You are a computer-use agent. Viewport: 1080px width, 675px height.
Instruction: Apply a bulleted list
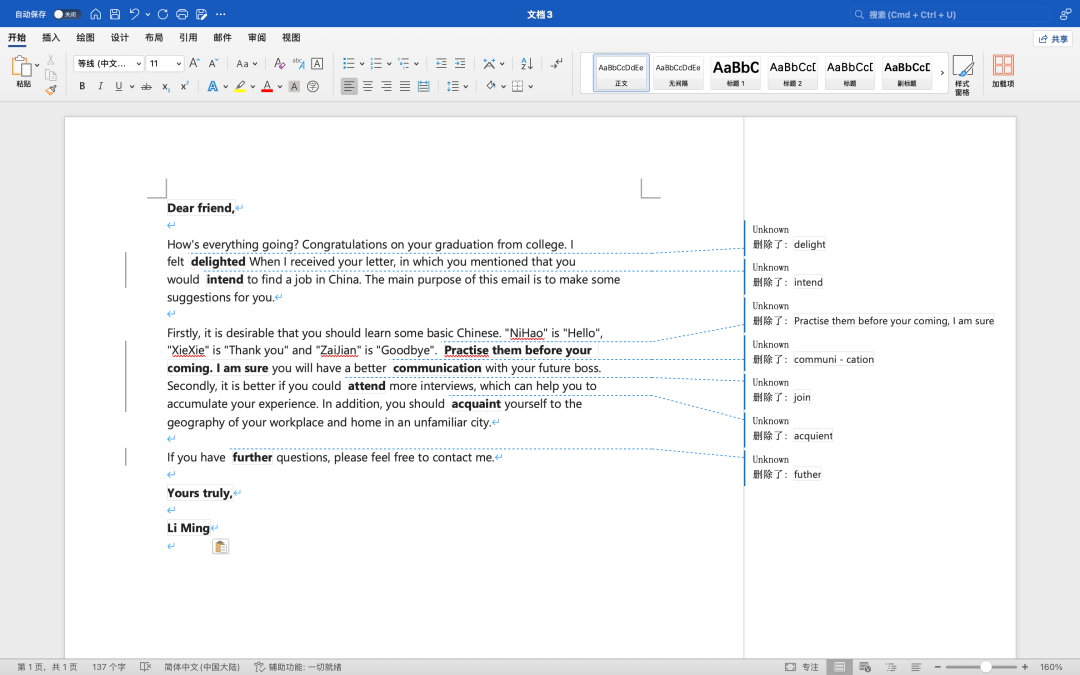point(349,63)
